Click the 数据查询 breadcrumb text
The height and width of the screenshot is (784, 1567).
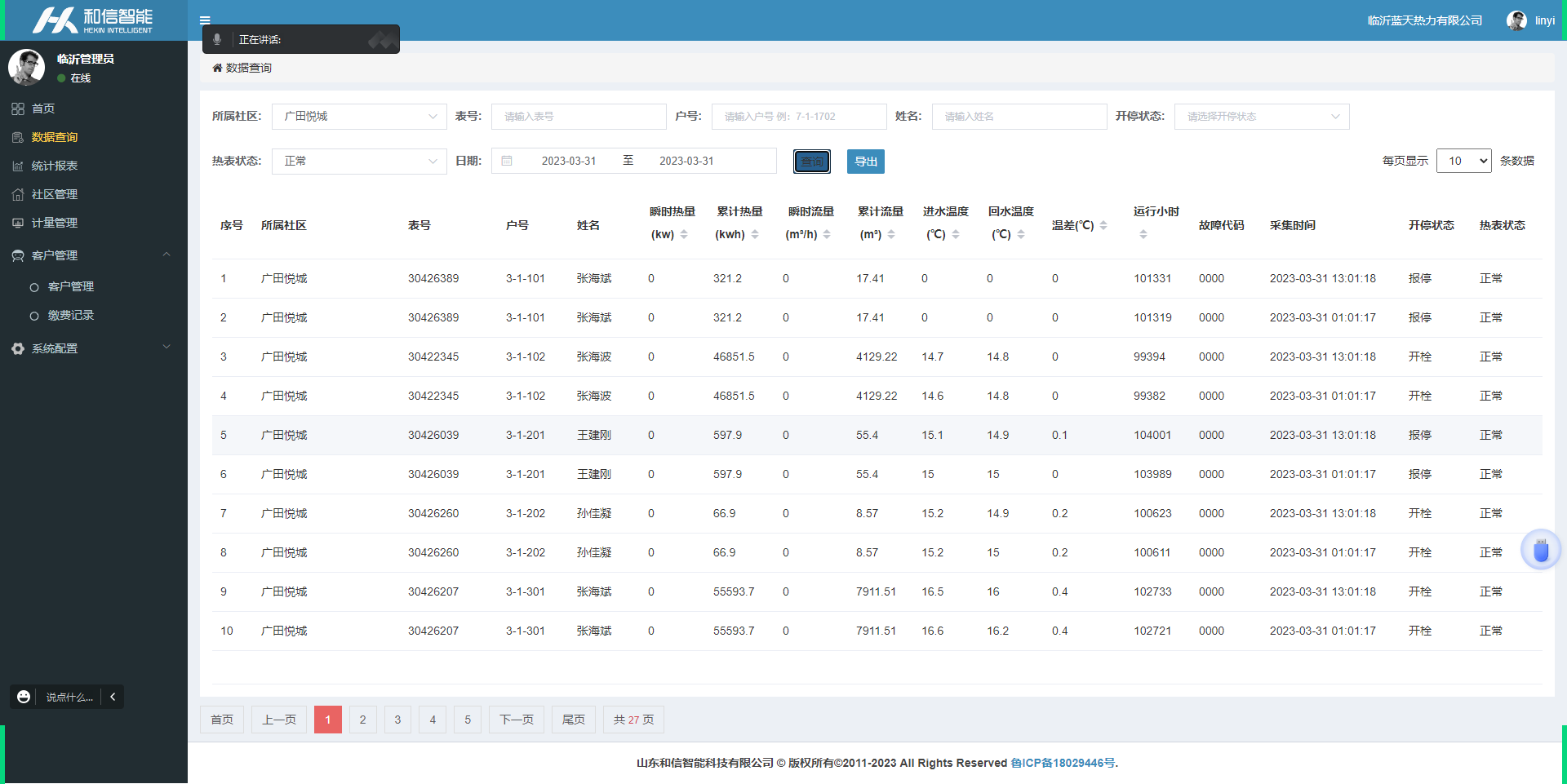coord(249,68)
